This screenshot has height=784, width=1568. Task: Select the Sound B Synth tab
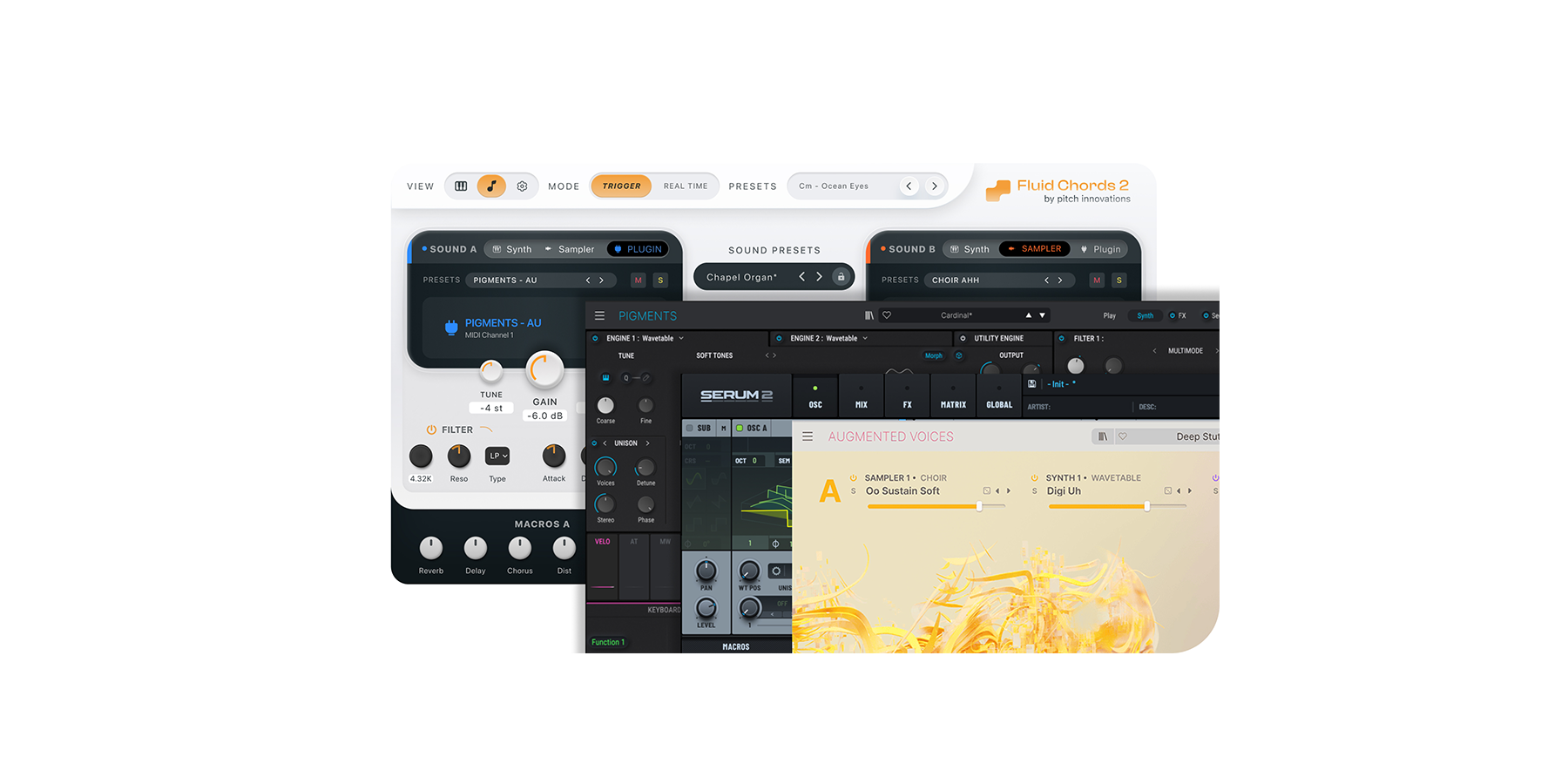[x=970, y=249]
